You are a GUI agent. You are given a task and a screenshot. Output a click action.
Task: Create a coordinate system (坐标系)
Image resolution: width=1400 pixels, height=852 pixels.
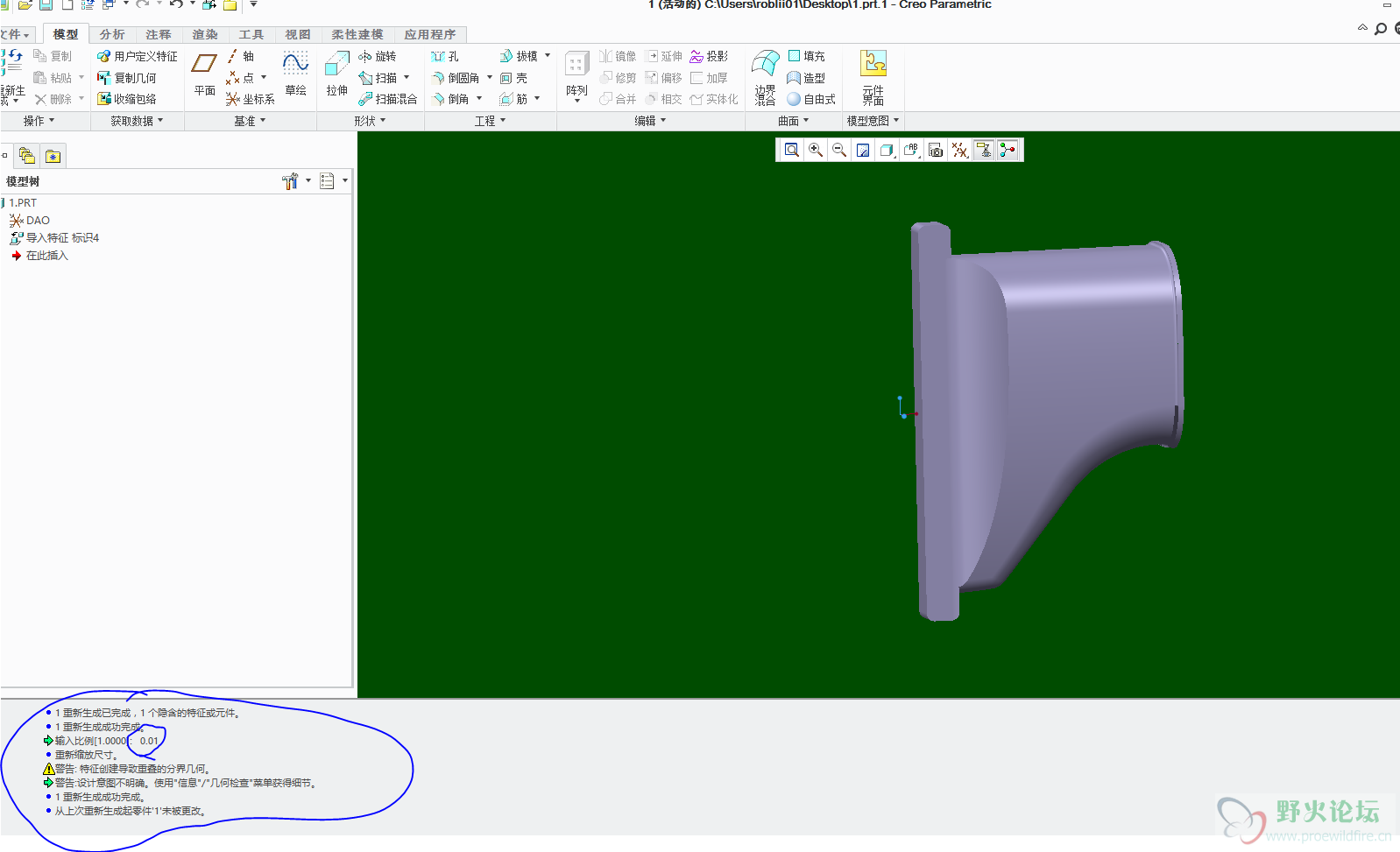tap(250, 99)
